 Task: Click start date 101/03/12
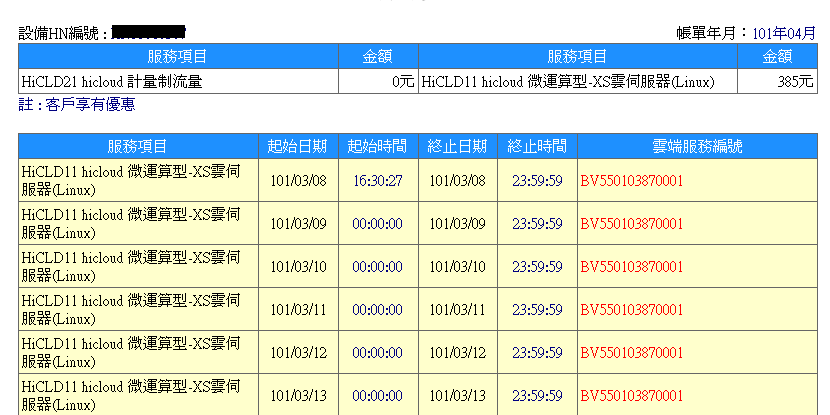298,352
